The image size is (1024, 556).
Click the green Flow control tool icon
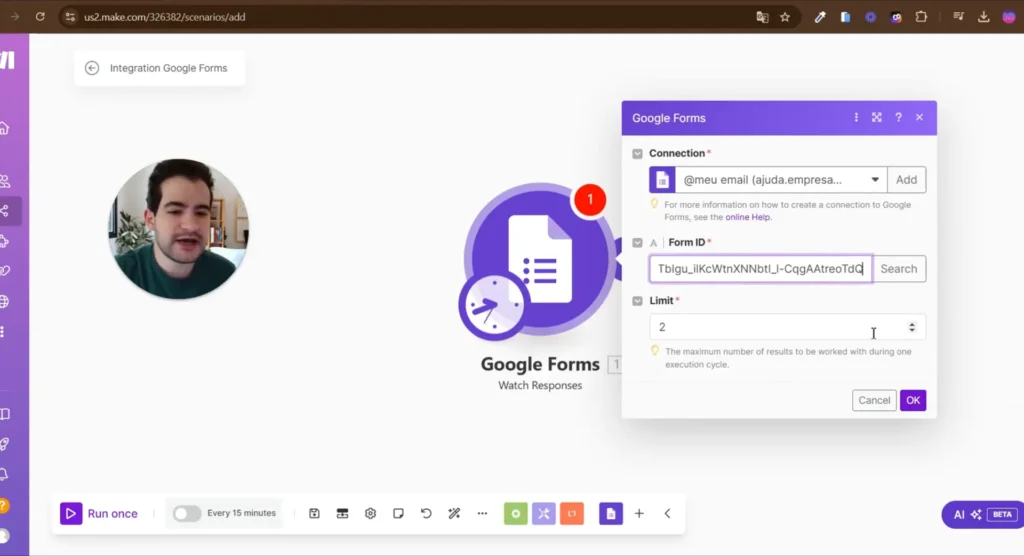(515, 514)
